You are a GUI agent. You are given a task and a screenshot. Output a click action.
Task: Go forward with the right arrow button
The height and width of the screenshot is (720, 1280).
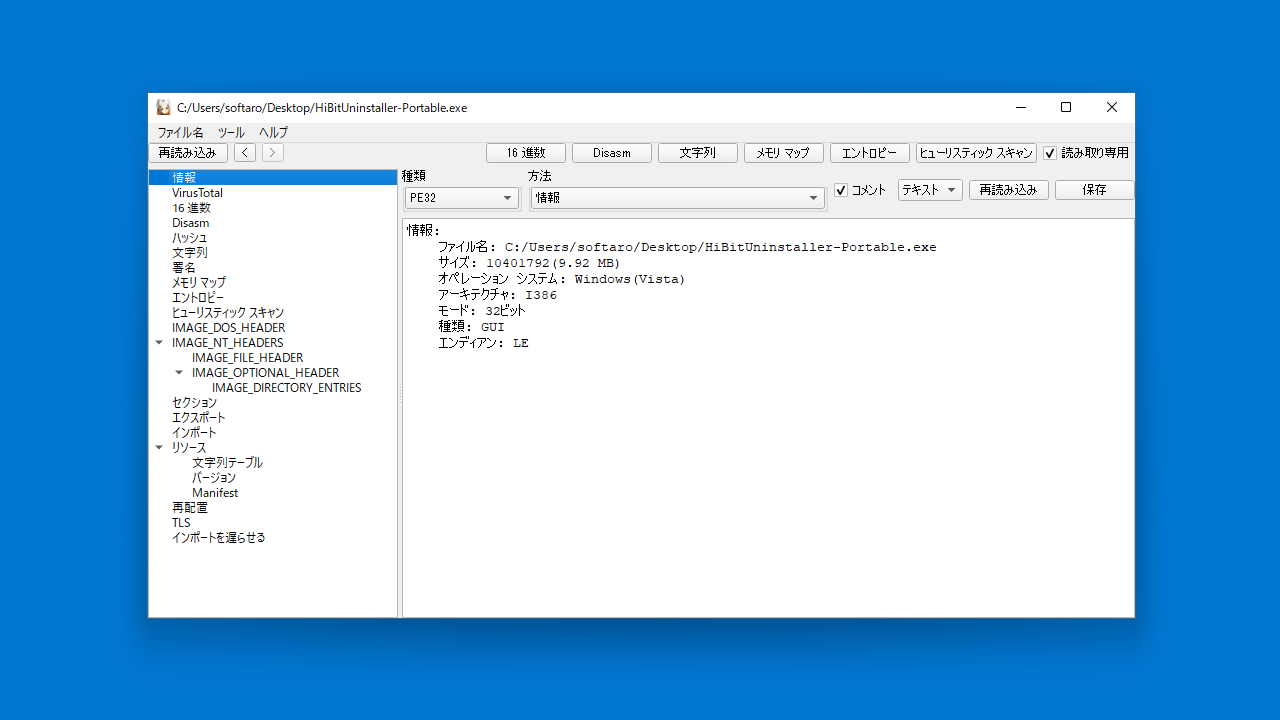[273, 153]
